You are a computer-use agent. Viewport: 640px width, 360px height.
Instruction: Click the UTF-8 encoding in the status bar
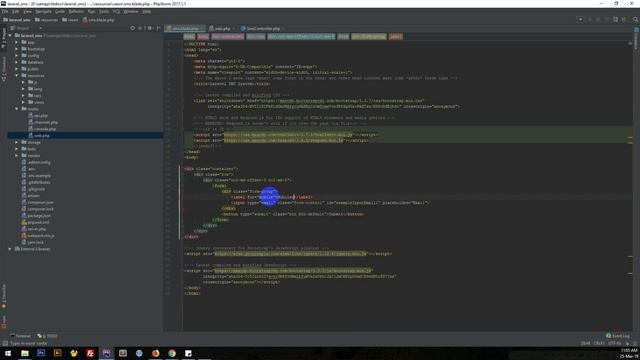(x=614, y=343)
